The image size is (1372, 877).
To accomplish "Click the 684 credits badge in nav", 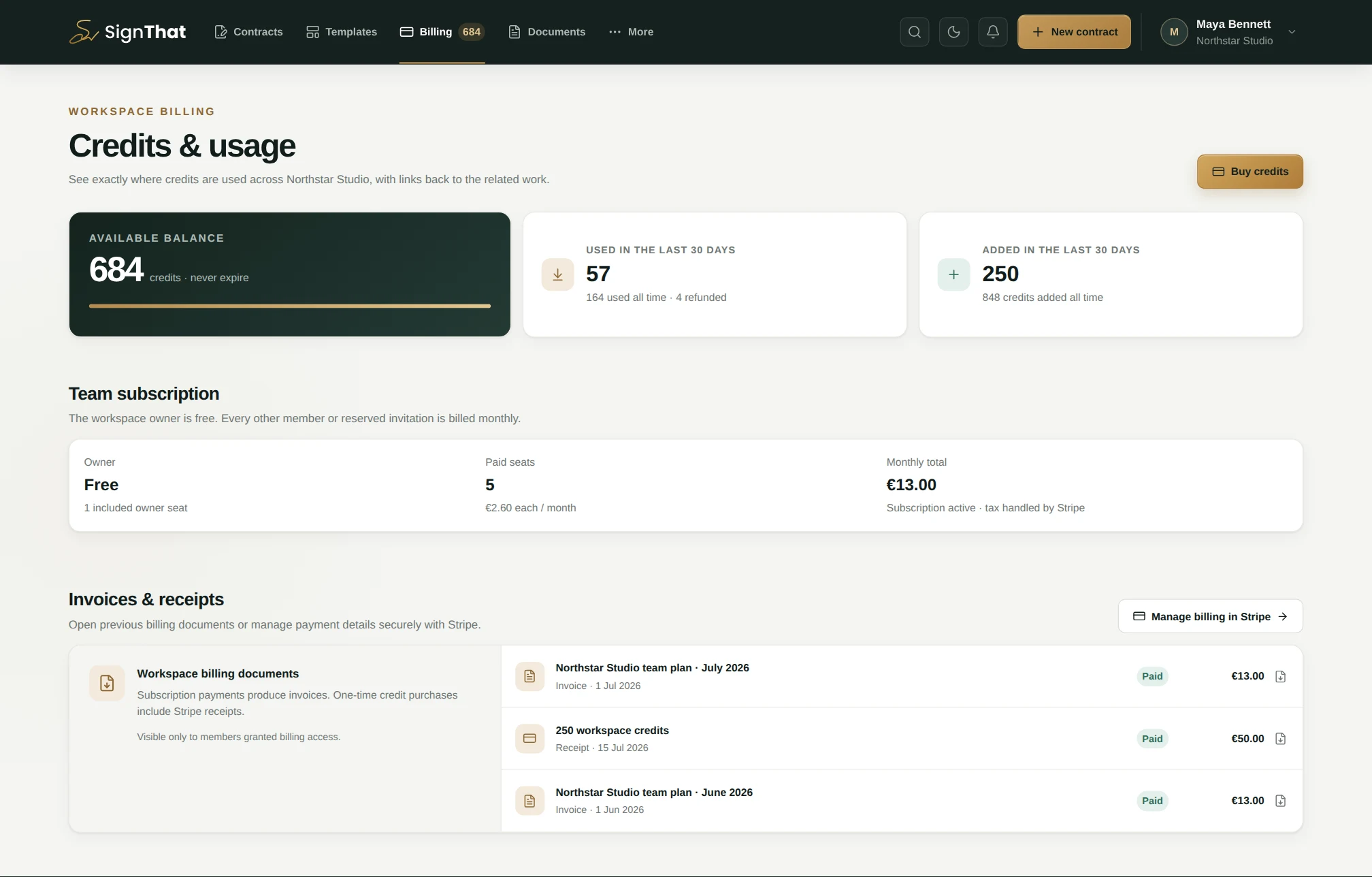I will pos(472,32).
